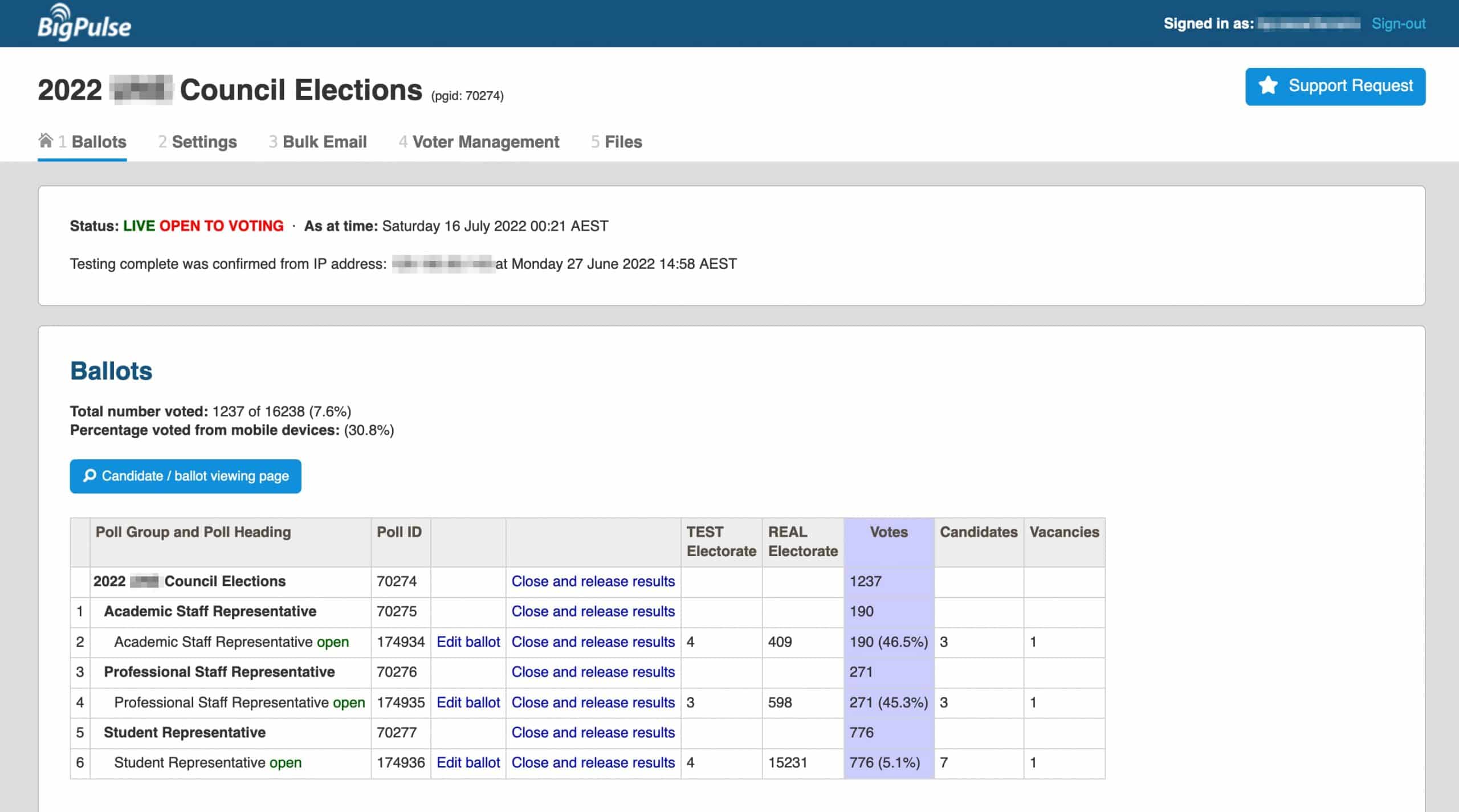Click the home icon beside Ballots tab
Viewport: 1459px width, 812px height.
[x=46, y=140]
